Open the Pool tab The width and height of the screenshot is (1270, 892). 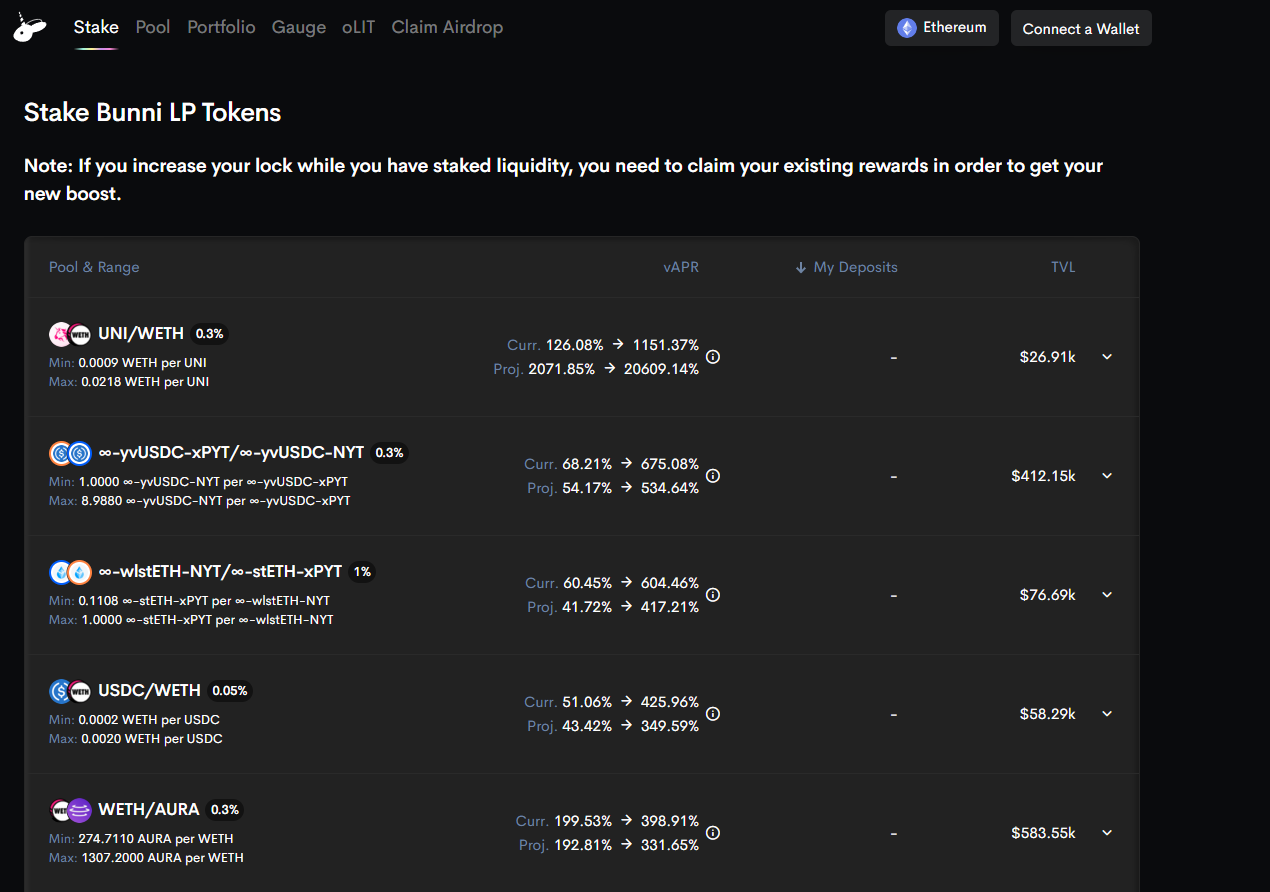(x=153, y=27)
